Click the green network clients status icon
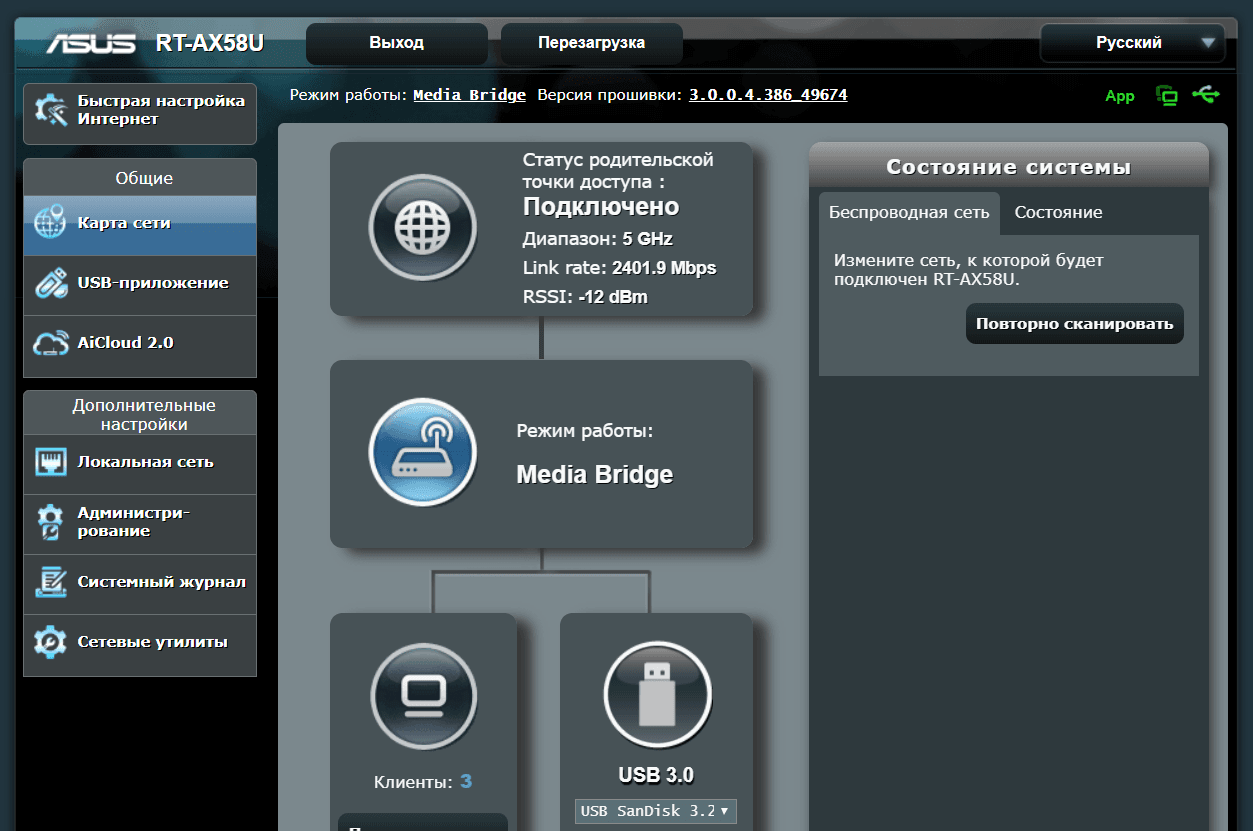This screenshot has width=1253, height=831. [x=1166, y=96]
